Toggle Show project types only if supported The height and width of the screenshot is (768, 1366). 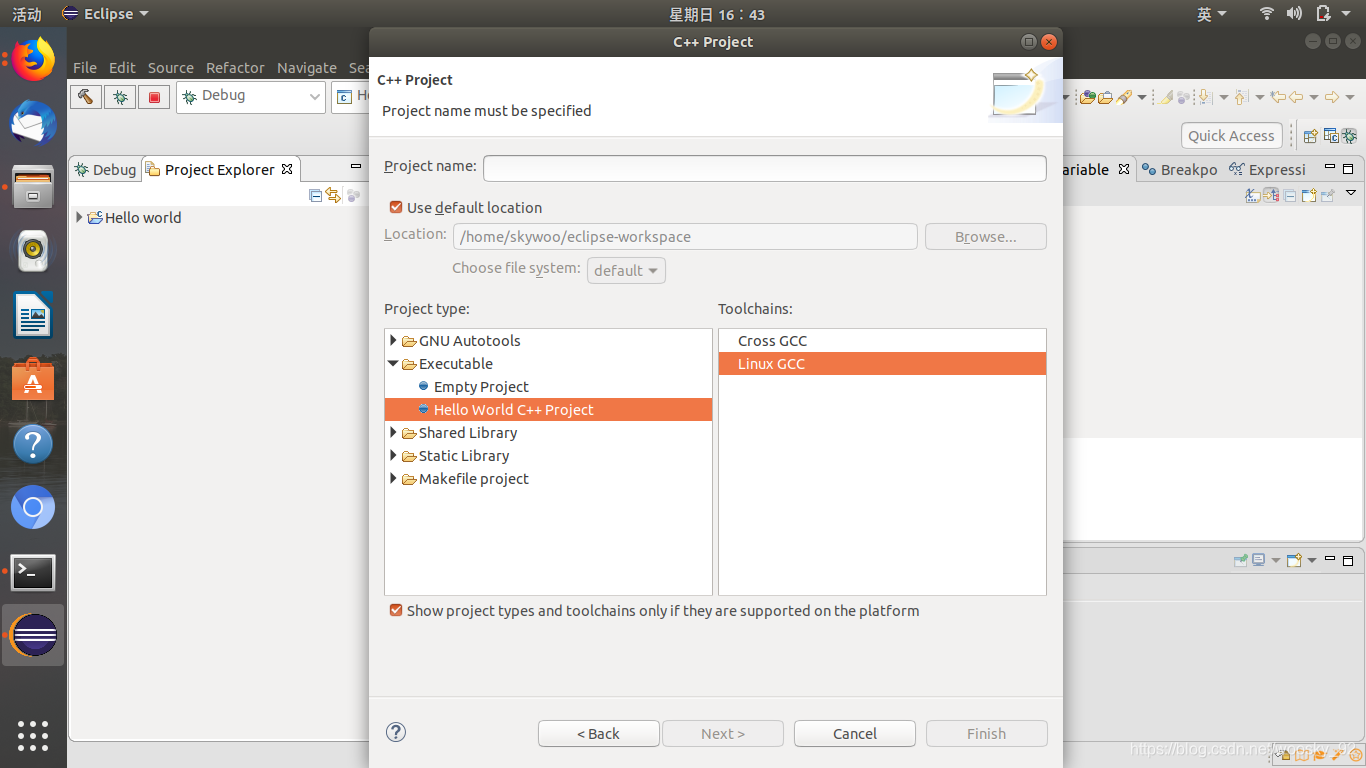tap(396, 610)
